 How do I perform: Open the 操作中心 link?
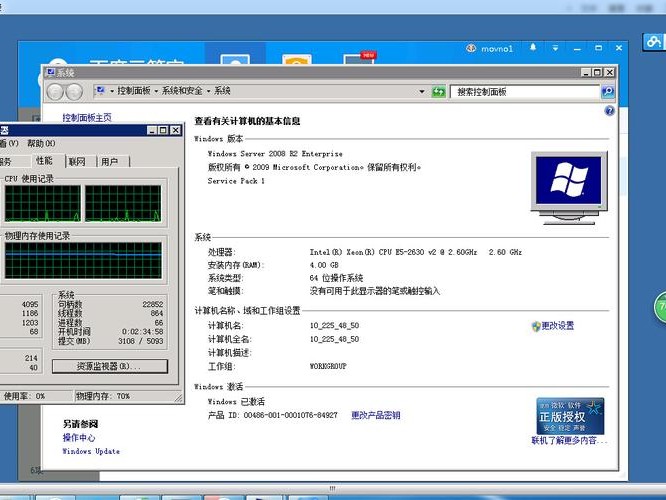pos(79,438)
